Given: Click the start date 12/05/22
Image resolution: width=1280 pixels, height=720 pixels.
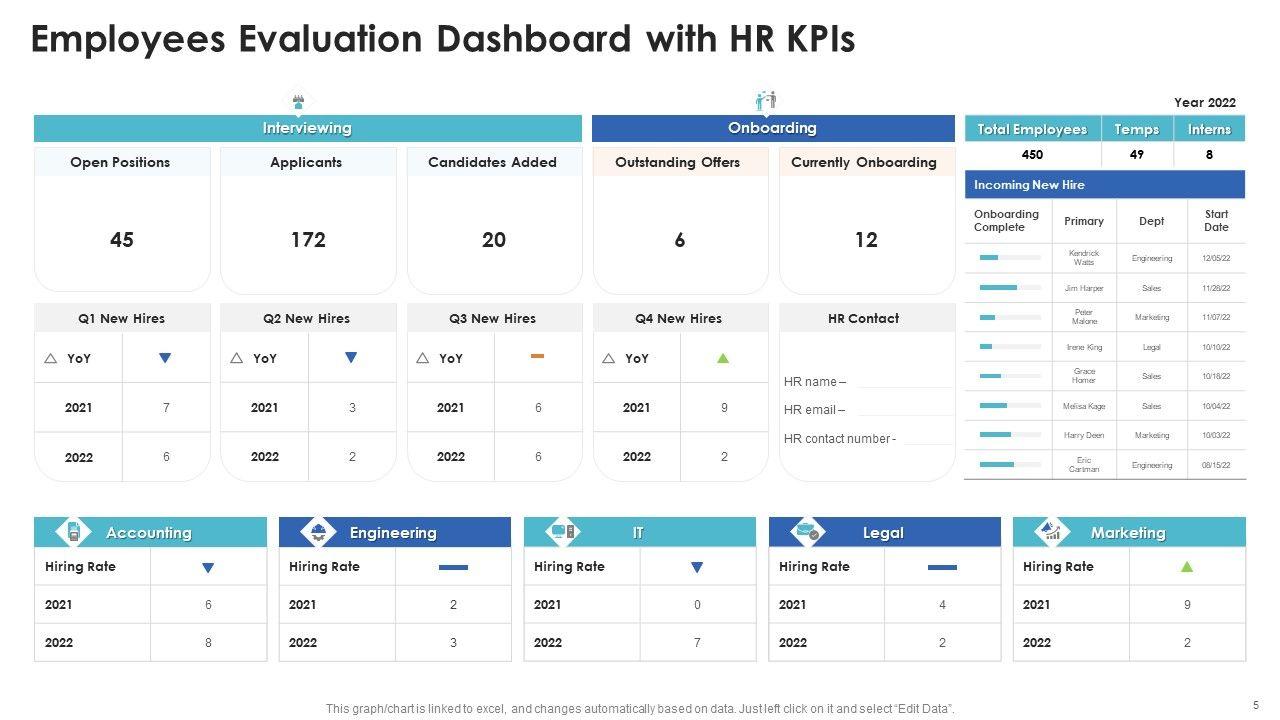Looking at the screenshot, I should pyautogui.click(x=1217, y=258).
